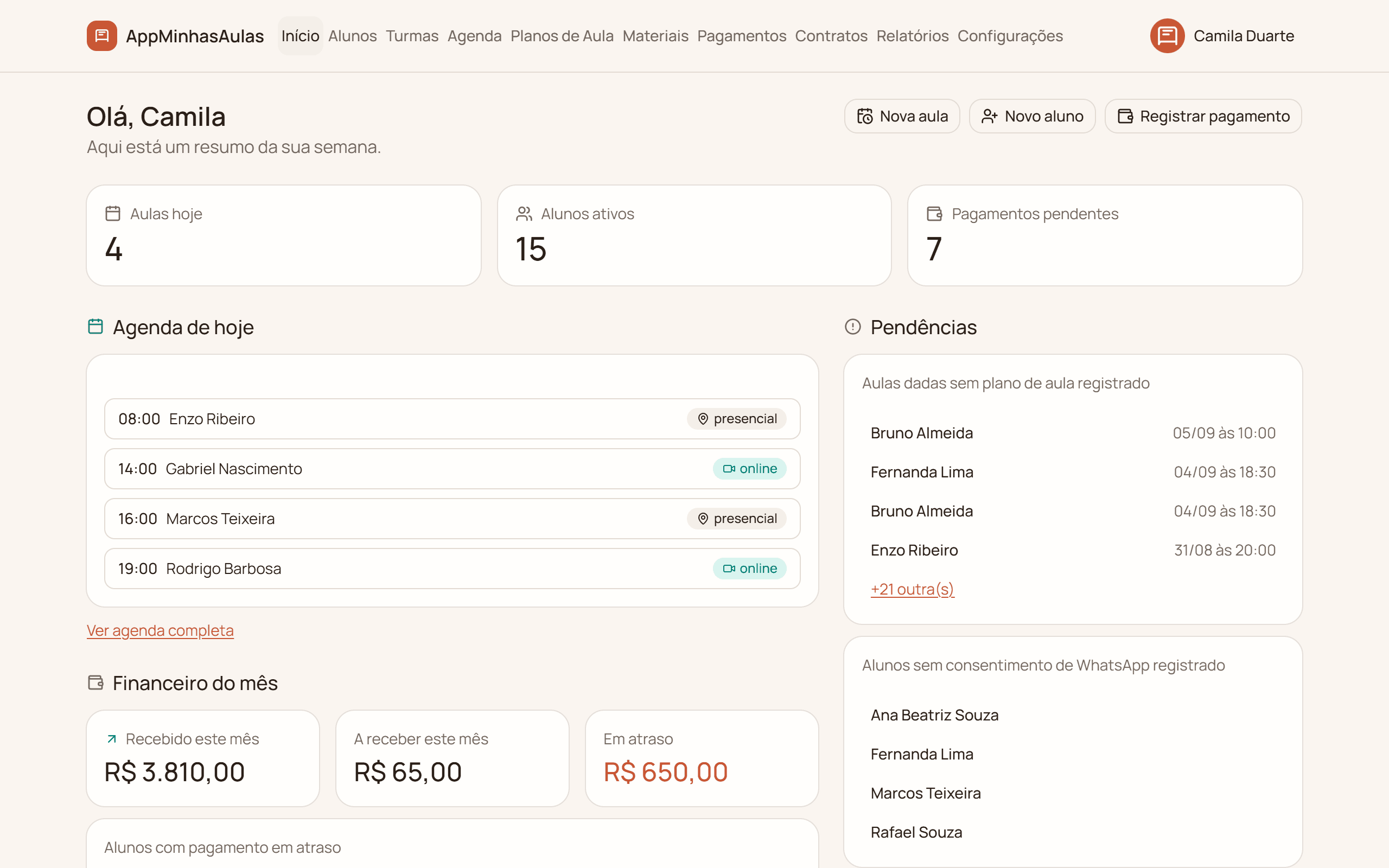Click the arrow icon beside Recebido este mês
The image size is (1389, 868).
(x=112, y=739)
